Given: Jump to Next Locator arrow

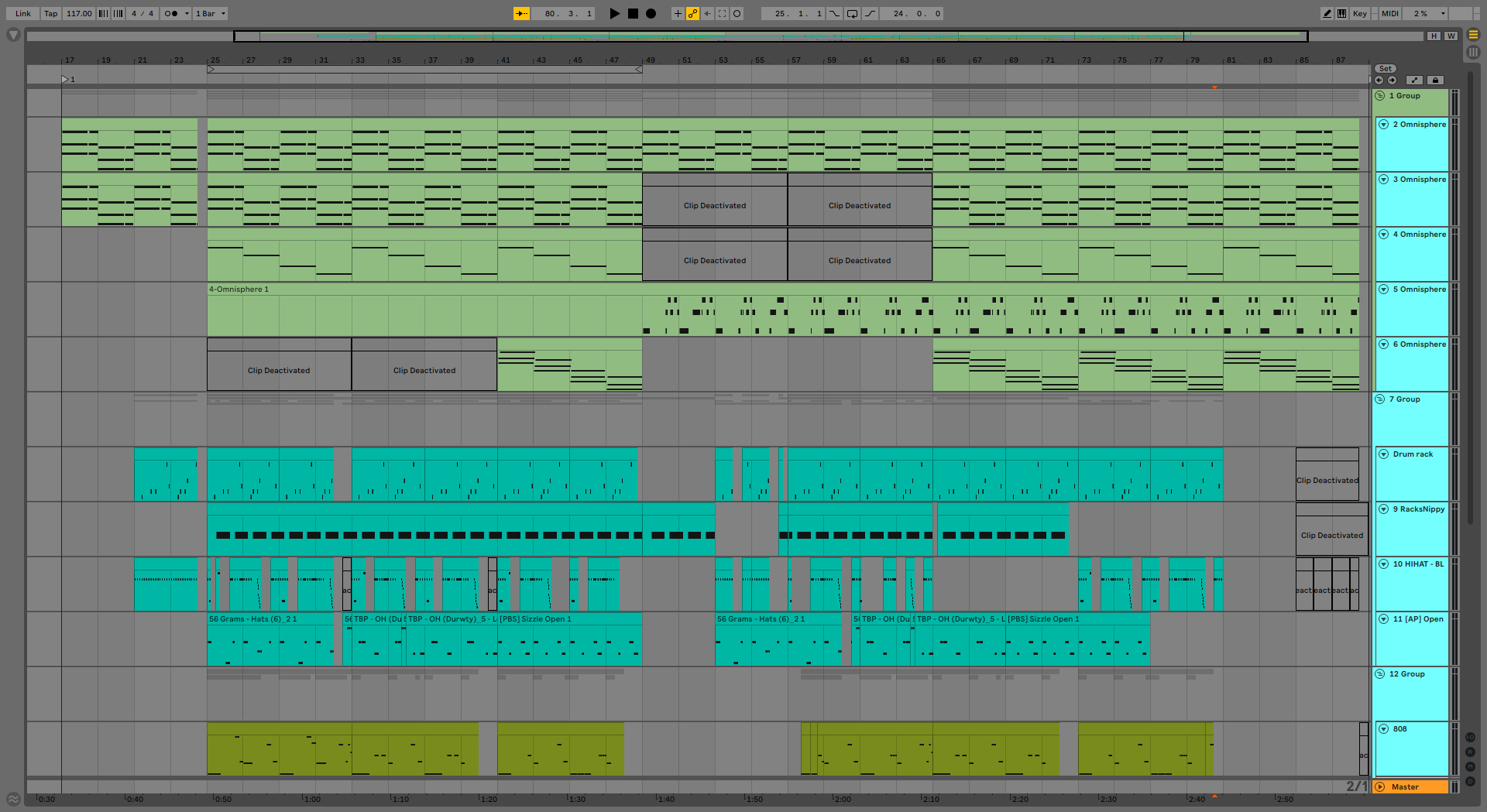Looking at the screenshot, I should (x=1392, y=80).
